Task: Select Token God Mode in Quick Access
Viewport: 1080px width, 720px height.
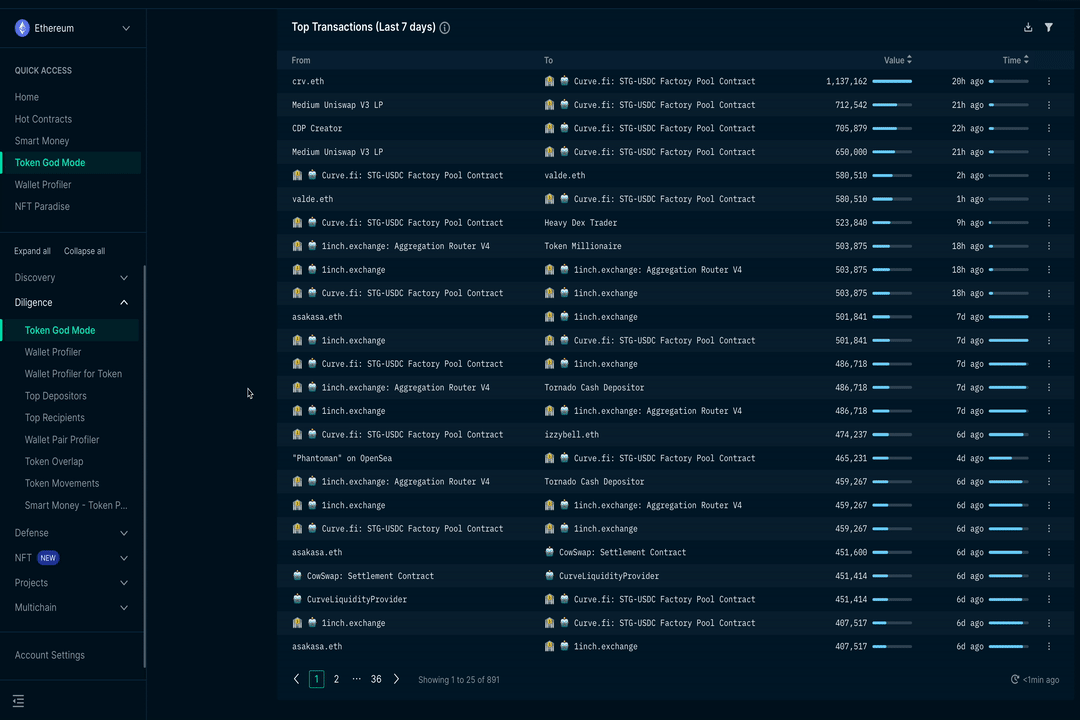Action: (50, 163)
